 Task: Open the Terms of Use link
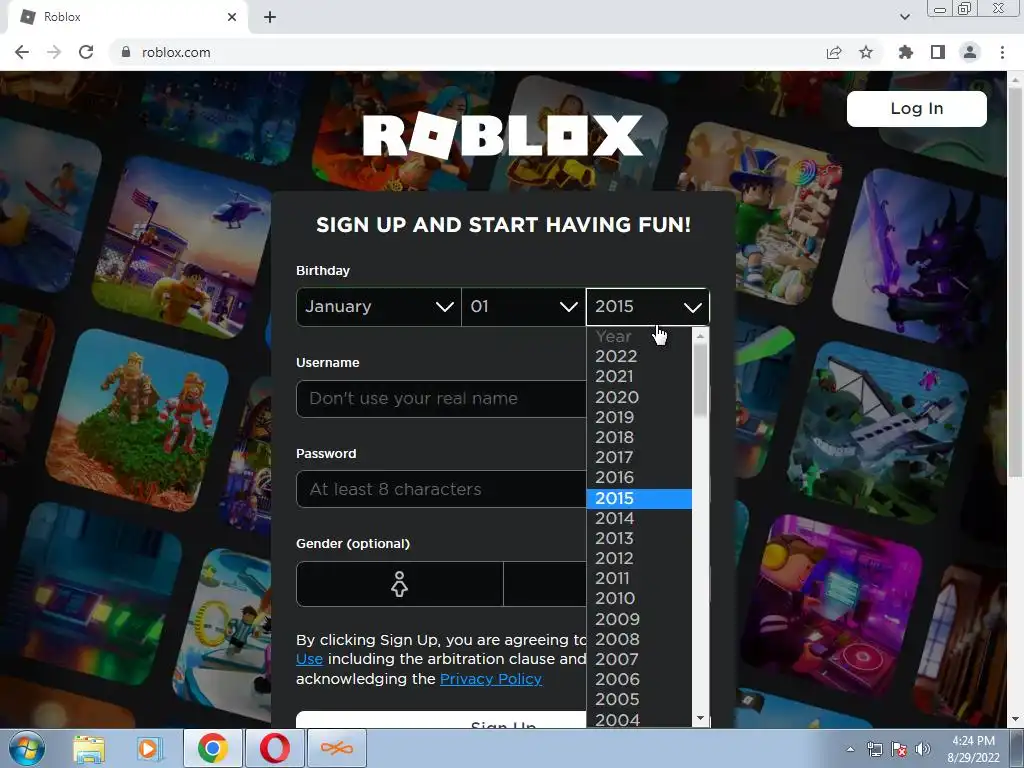[x=310, y=659]
